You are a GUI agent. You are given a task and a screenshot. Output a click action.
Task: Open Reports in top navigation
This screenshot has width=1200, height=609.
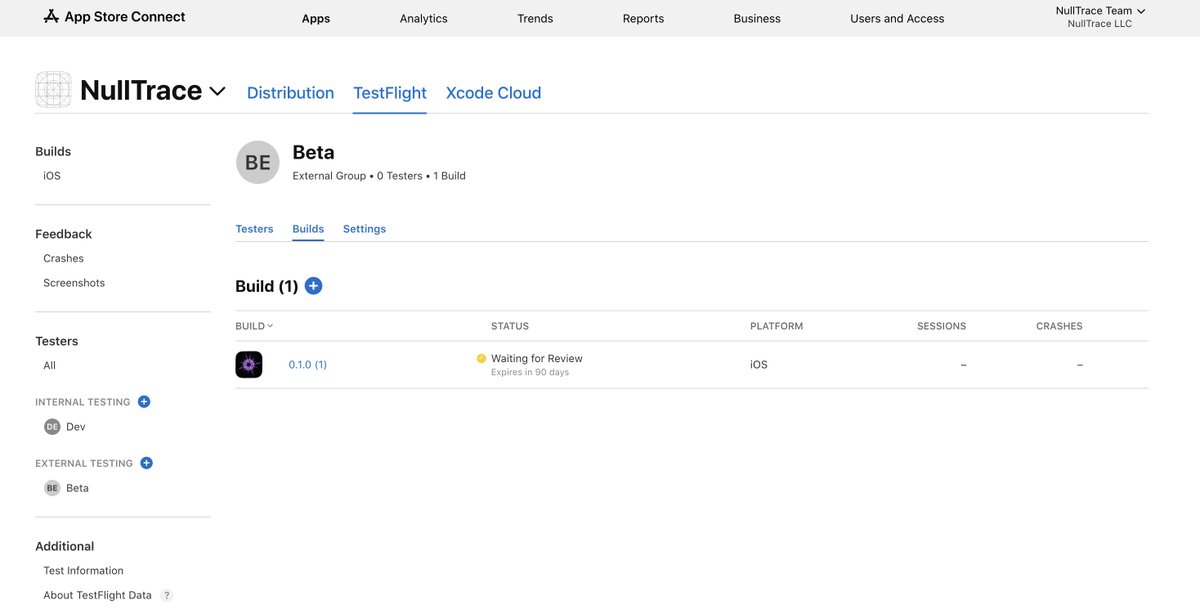pos(643,19)
